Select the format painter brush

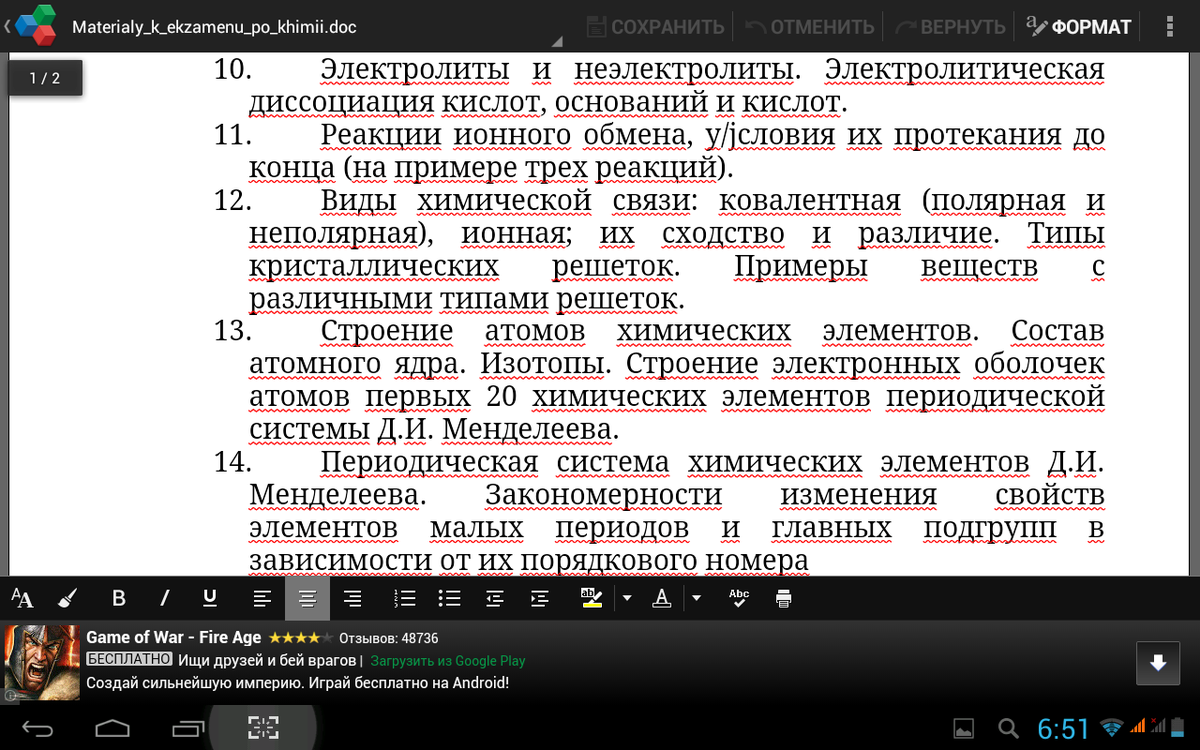pyautogui.click(x=68, y=599)
